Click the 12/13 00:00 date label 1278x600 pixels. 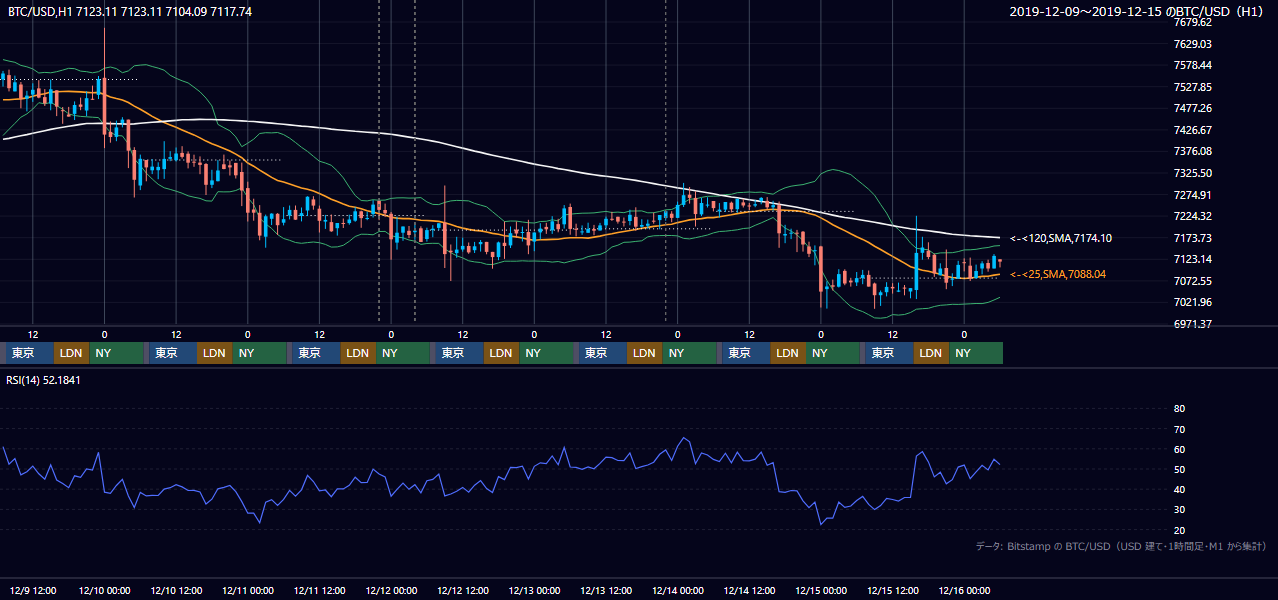tap(534, 590)
